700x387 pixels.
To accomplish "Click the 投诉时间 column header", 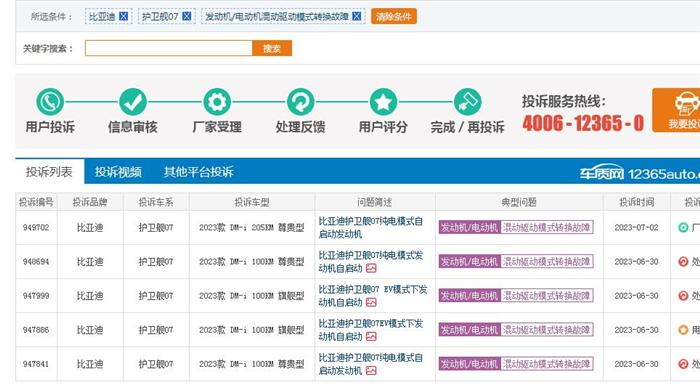I will (x=637, y=202).
